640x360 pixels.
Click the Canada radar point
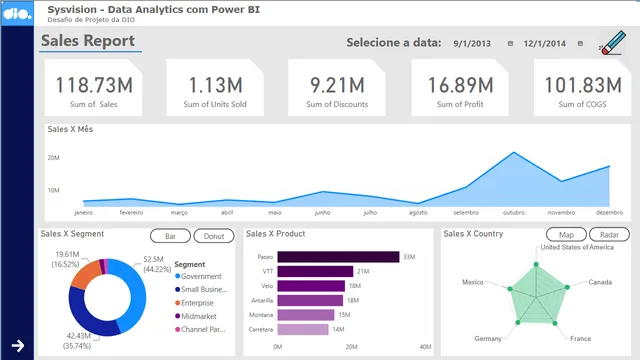click(x=567, y=287)
